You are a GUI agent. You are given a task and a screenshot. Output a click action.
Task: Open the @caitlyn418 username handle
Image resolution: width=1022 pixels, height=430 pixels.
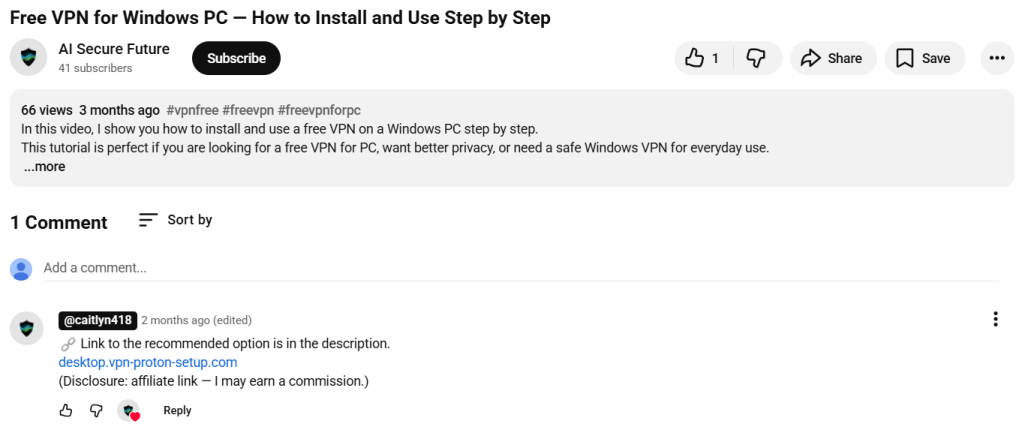pos(98,320)
